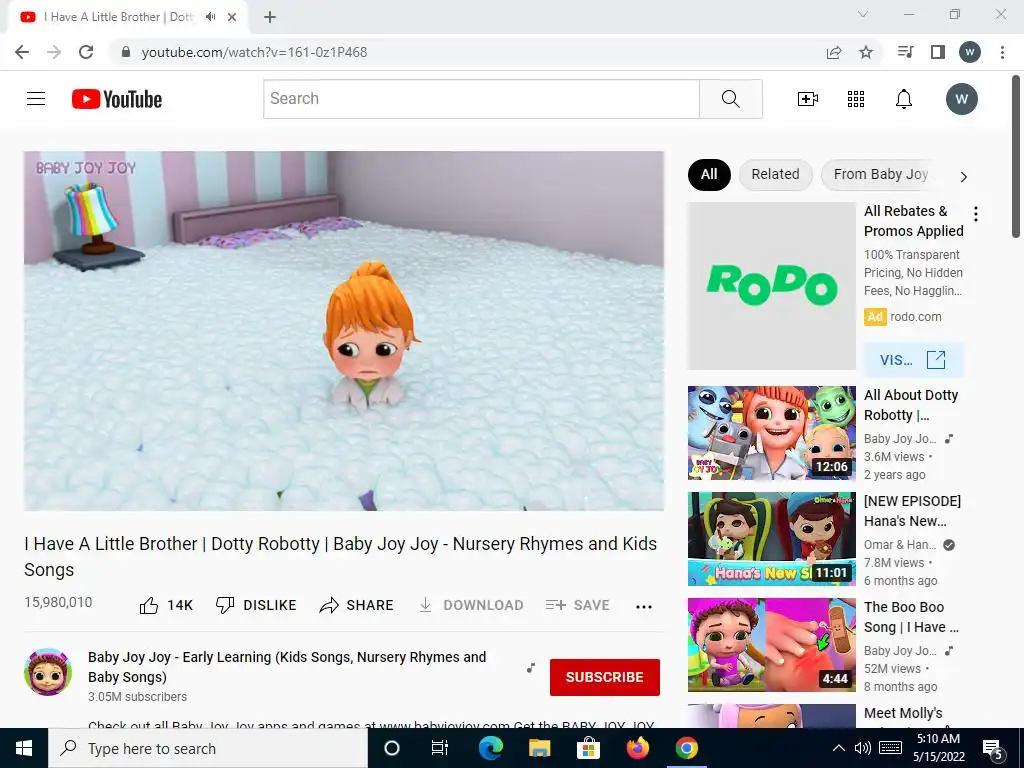Click the RODO ad thumbnail
The image size is (1024, 768).
pyautogui.click(x=771, y=286)
